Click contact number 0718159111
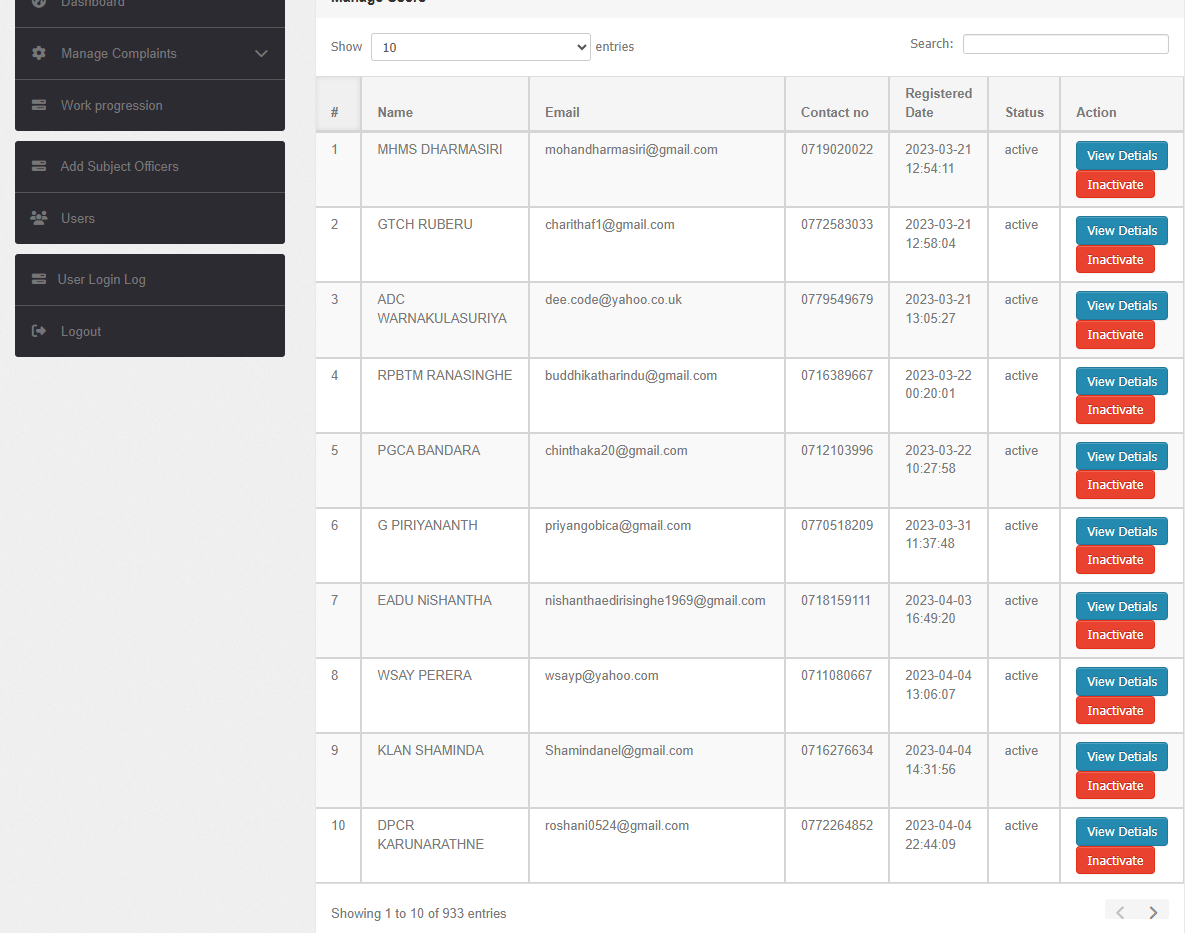Image resolution: width=1185 pixels, height=933 pixels. pyautogui.click(x=835, y=600)
